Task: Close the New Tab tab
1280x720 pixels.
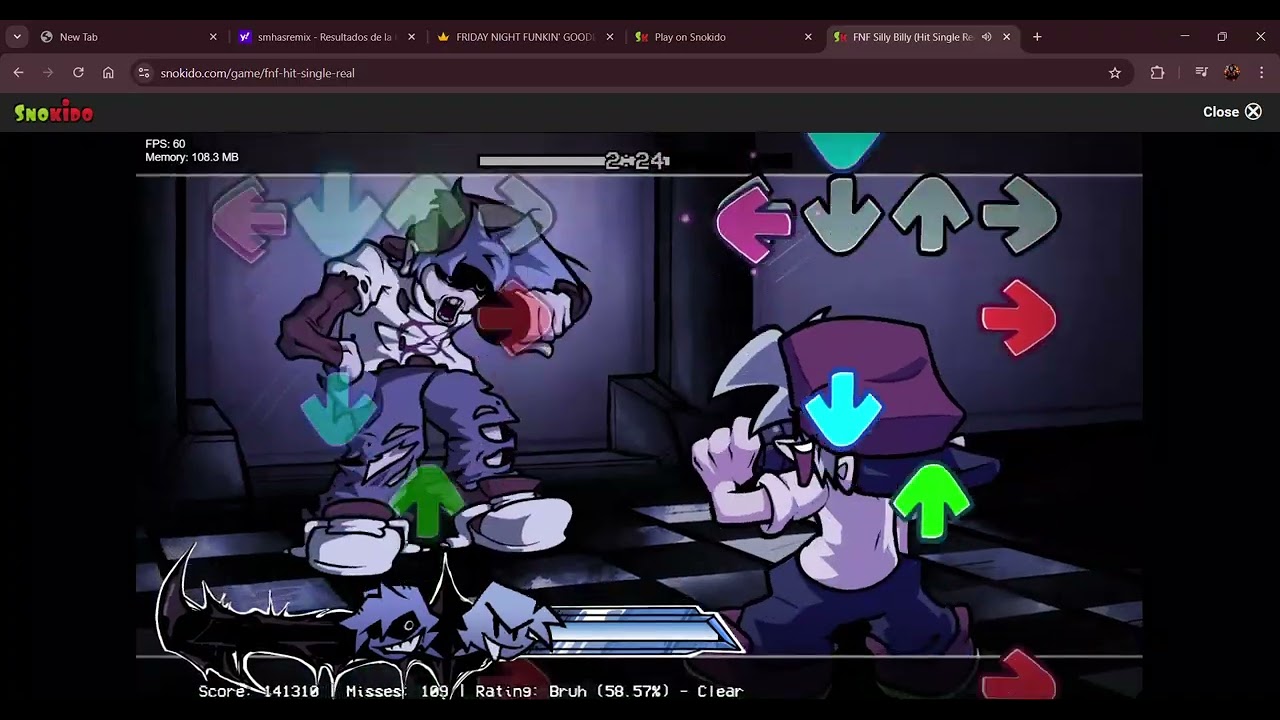Action: pos(213,37)
